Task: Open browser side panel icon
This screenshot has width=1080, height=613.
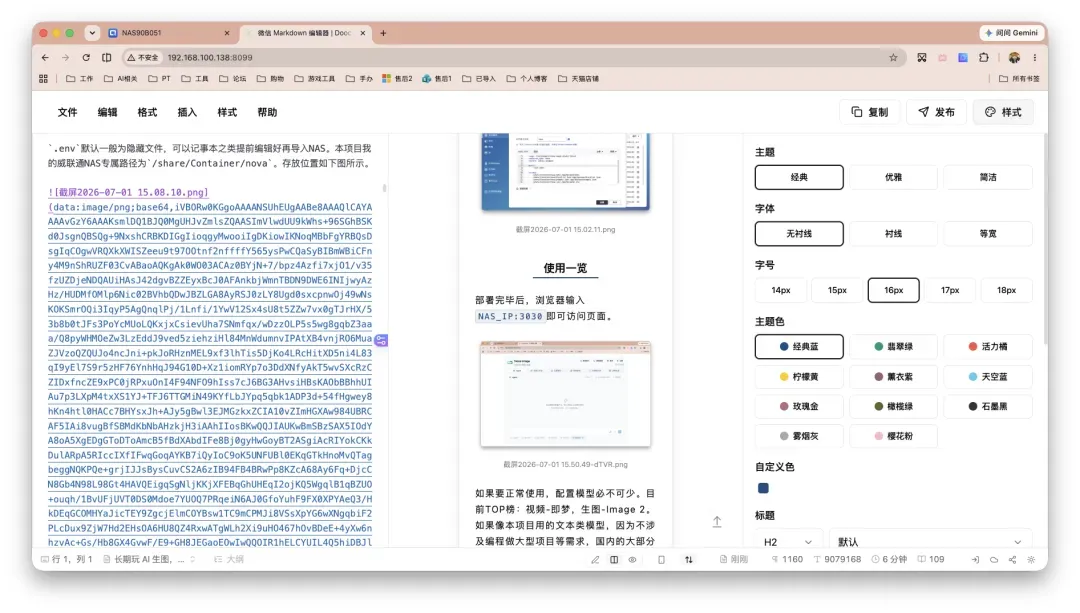Action: [107, 58]
